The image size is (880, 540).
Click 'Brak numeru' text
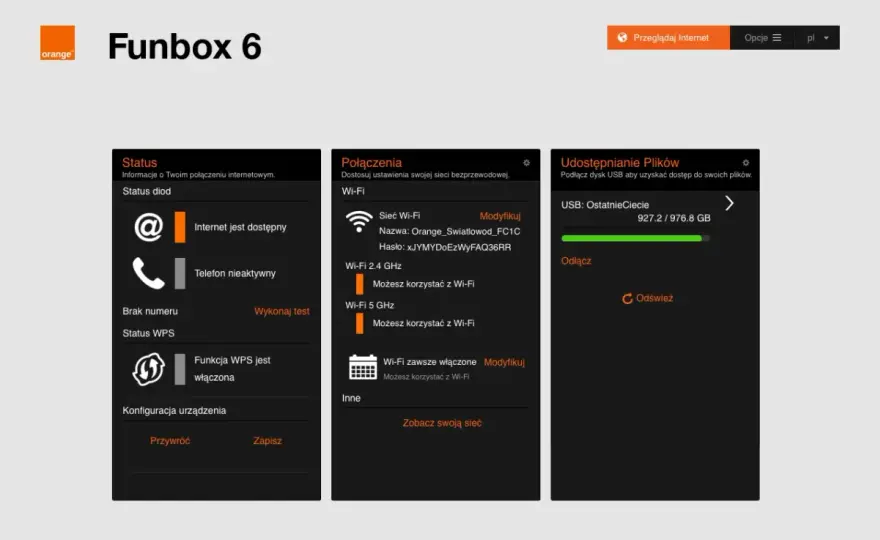point(150,311)
